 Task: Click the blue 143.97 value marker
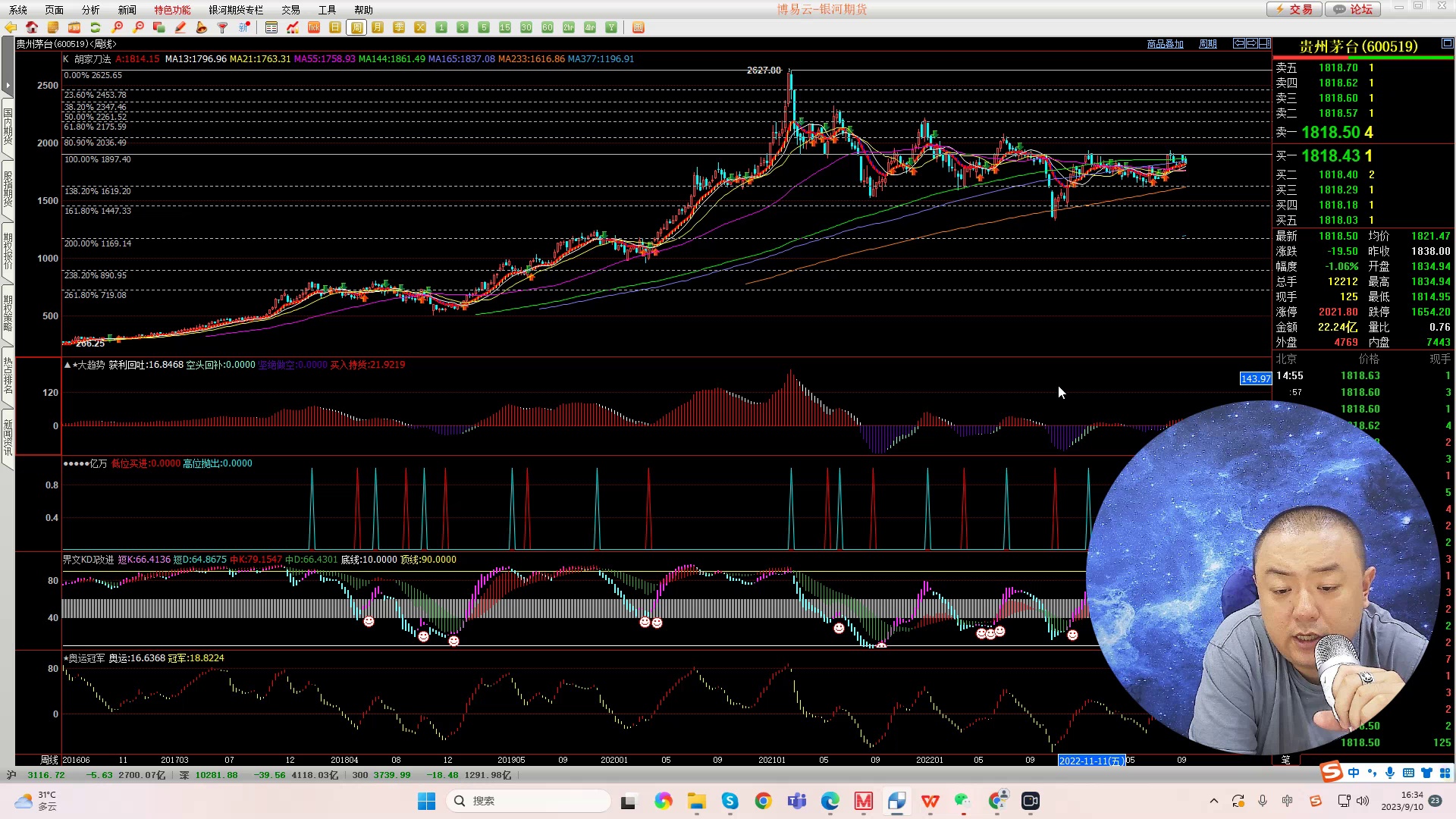point(1255,378)
